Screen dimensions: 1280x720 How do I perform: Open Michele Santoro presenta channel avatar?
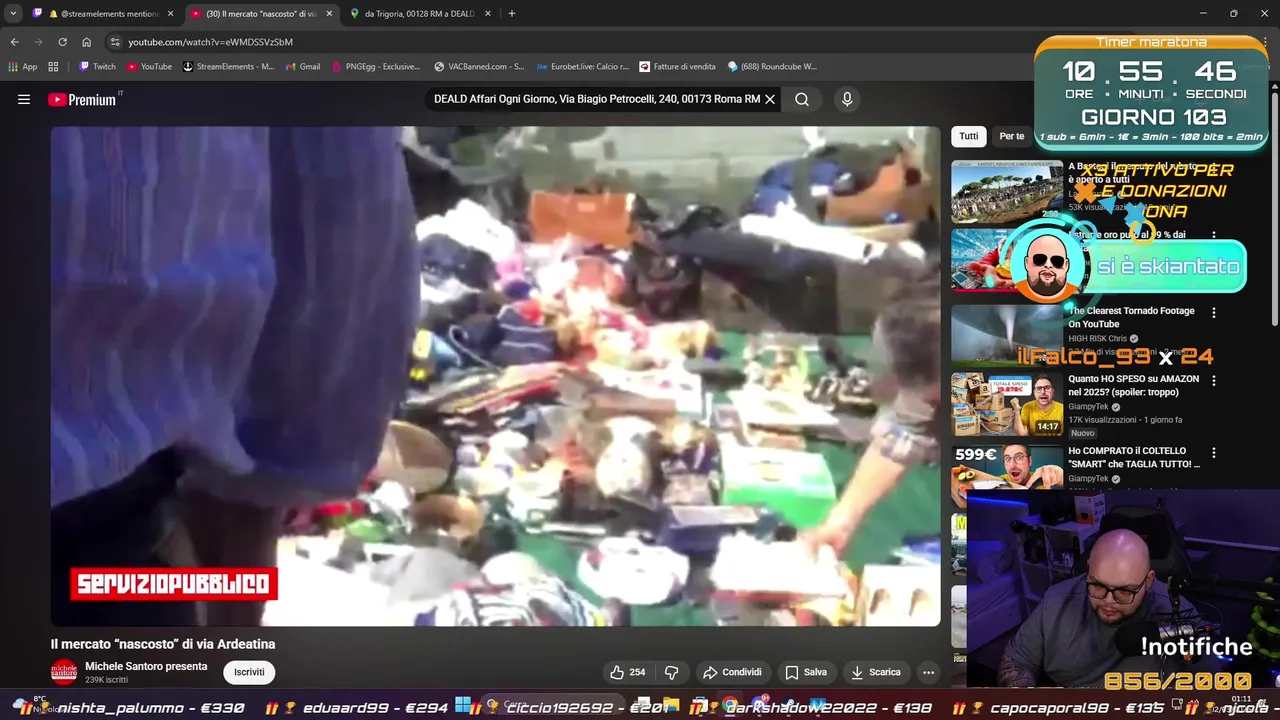[64, 672]
